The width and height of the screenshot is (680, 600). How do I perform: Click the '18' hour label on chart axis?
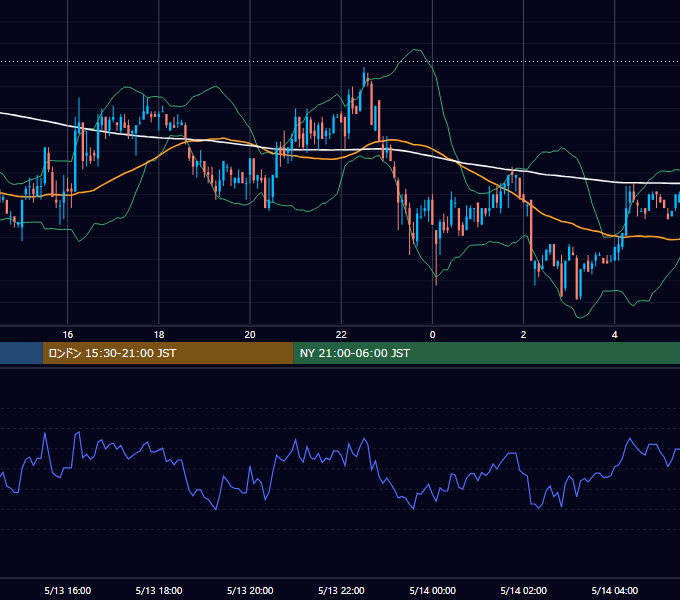tap(159, 335)
